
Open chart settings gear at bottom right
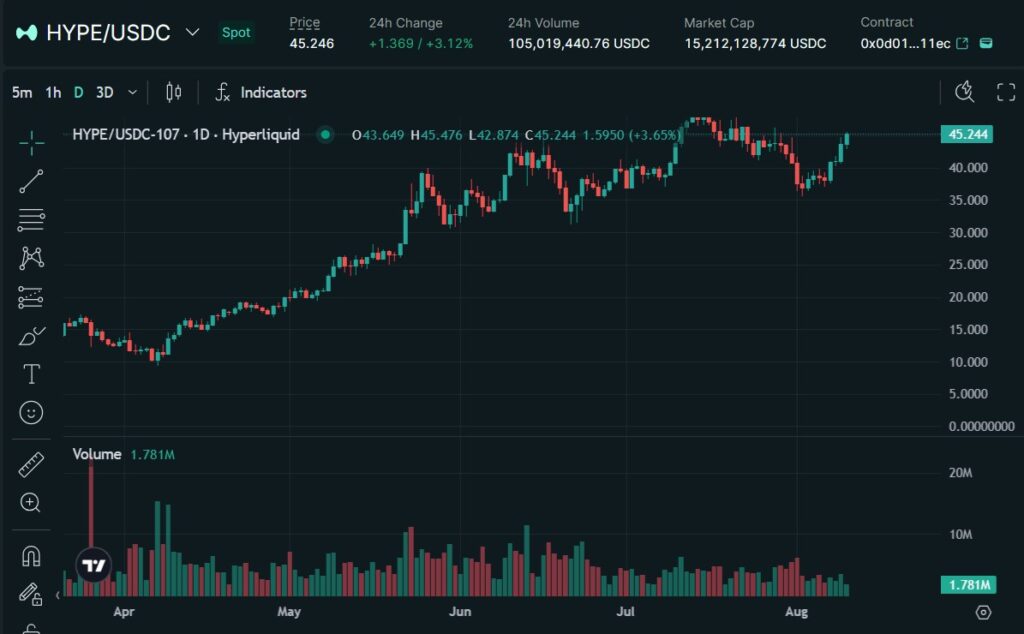coord(984,612)
